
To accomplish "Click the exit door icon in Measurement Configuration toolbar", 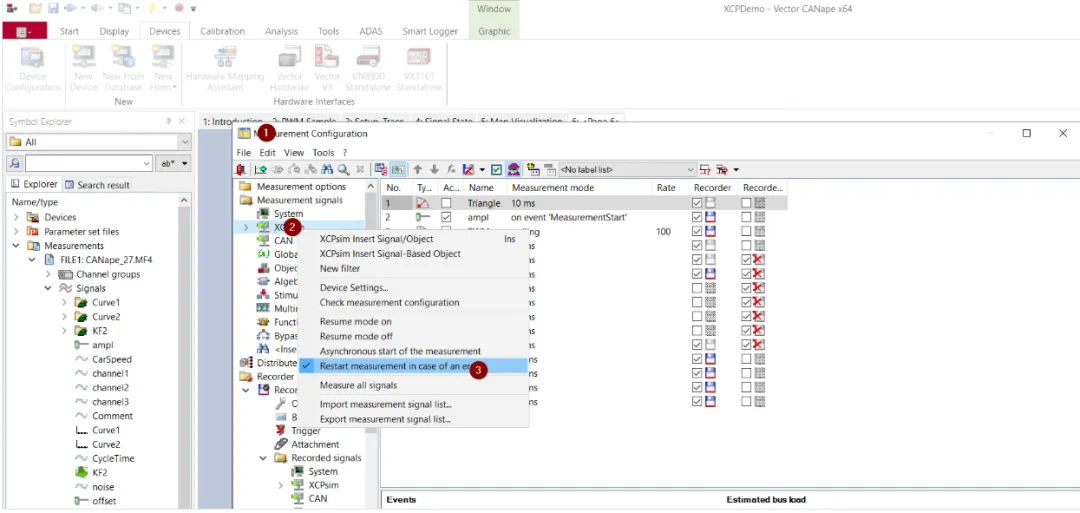I will coord(240,169).
